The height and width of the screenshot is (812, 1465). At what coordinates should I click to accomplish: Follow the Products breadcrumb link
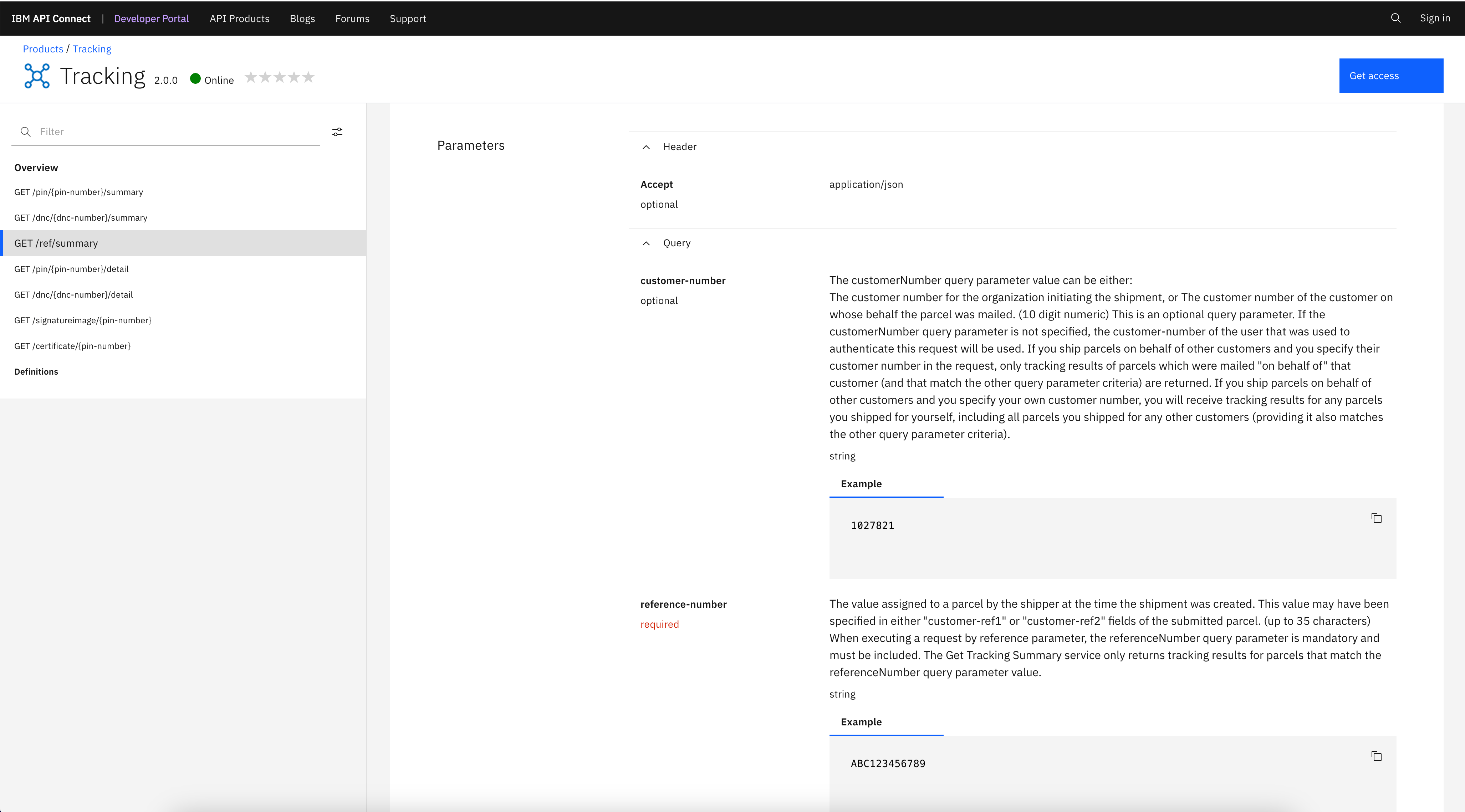tap(43, 49)
